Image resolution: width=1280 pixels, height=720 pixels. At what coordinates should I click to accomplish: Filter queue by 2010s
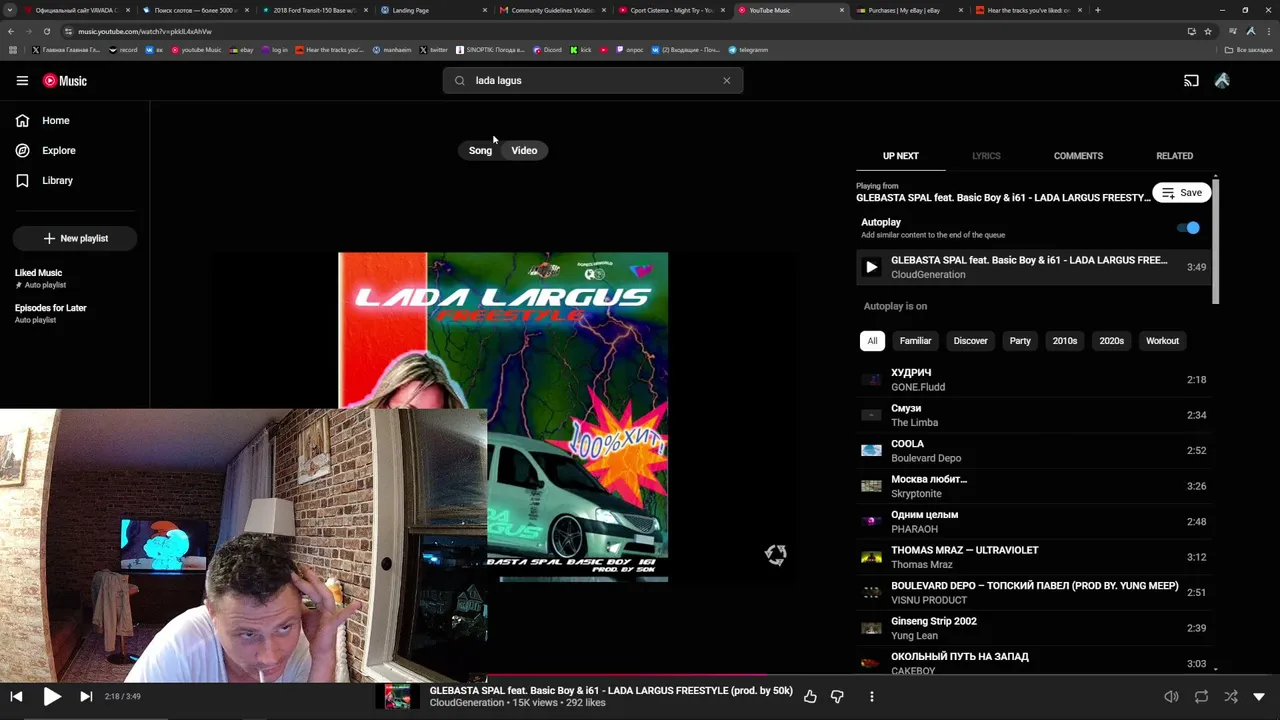[1064, 341]
